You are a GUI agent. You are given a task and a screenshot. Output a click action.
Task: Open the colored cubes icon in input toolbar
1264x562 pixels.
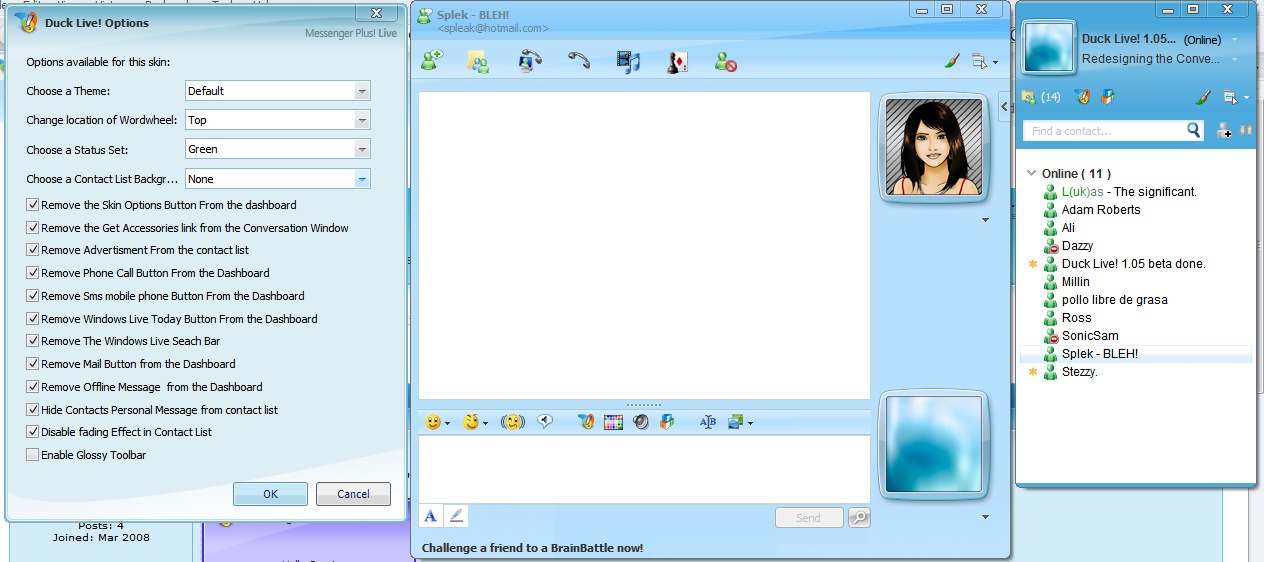[x=667, y=422]
